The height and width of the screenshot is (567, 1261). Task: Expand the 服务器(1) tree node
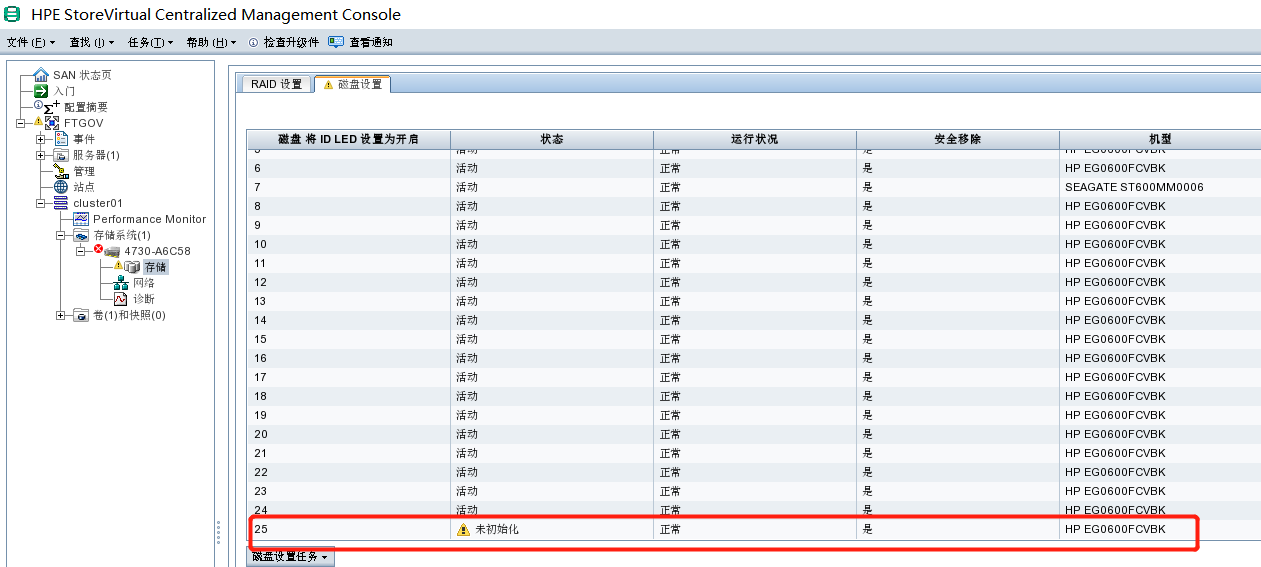41,155
